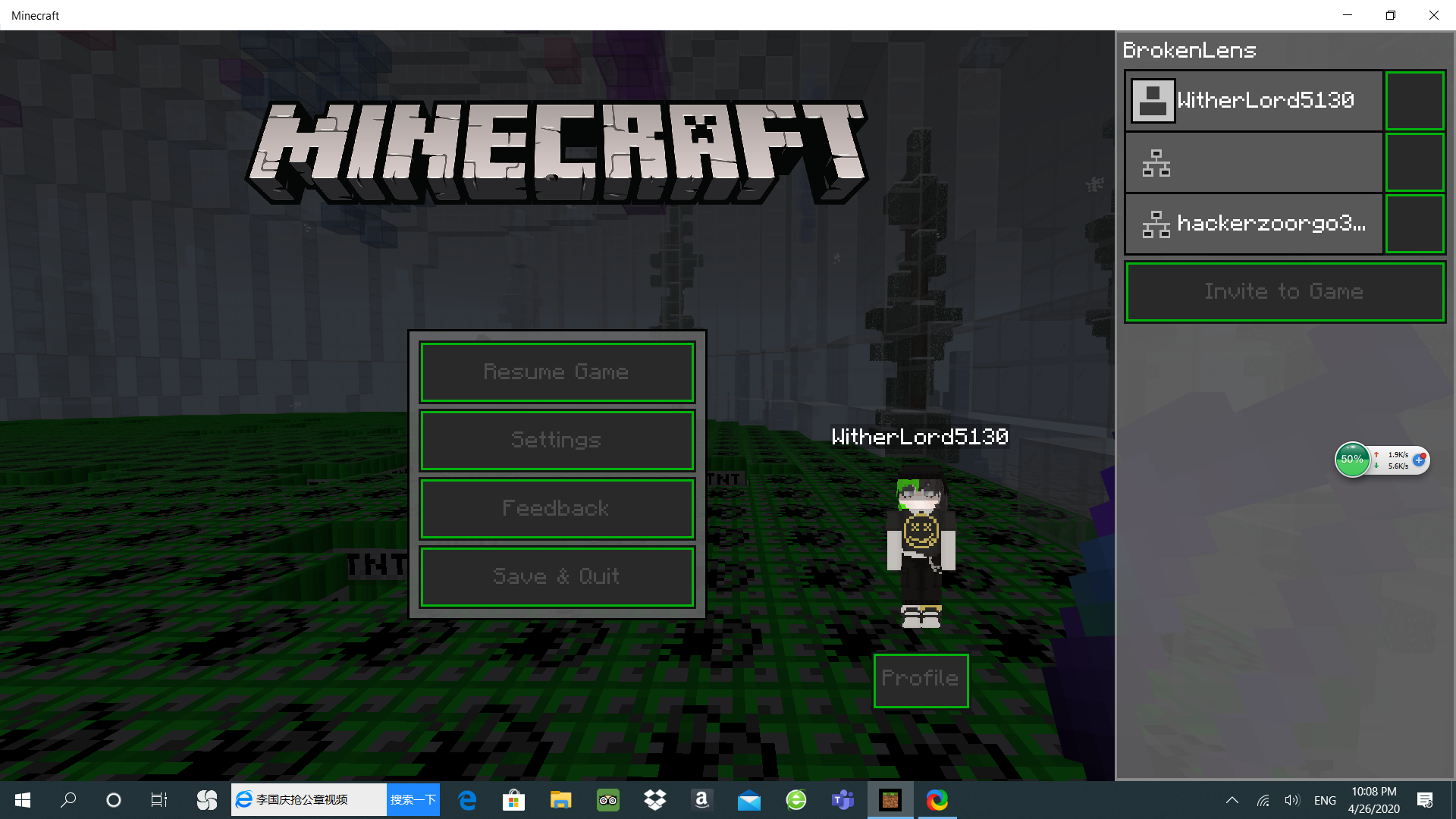Viewport: 1456px width, 819px height.
Task: Click the blue 搜索一下 search button
Action: (413, 800)
